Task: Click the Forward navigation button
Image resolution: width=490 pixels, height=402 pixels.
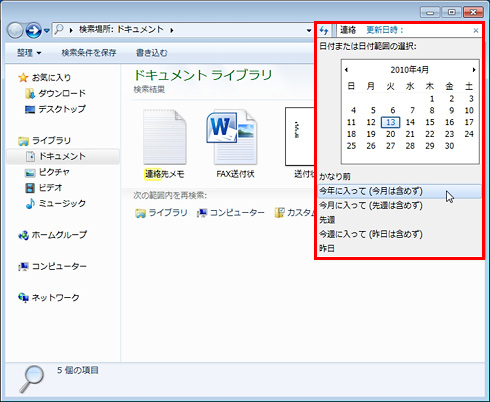Action: [x=34, y=31]
